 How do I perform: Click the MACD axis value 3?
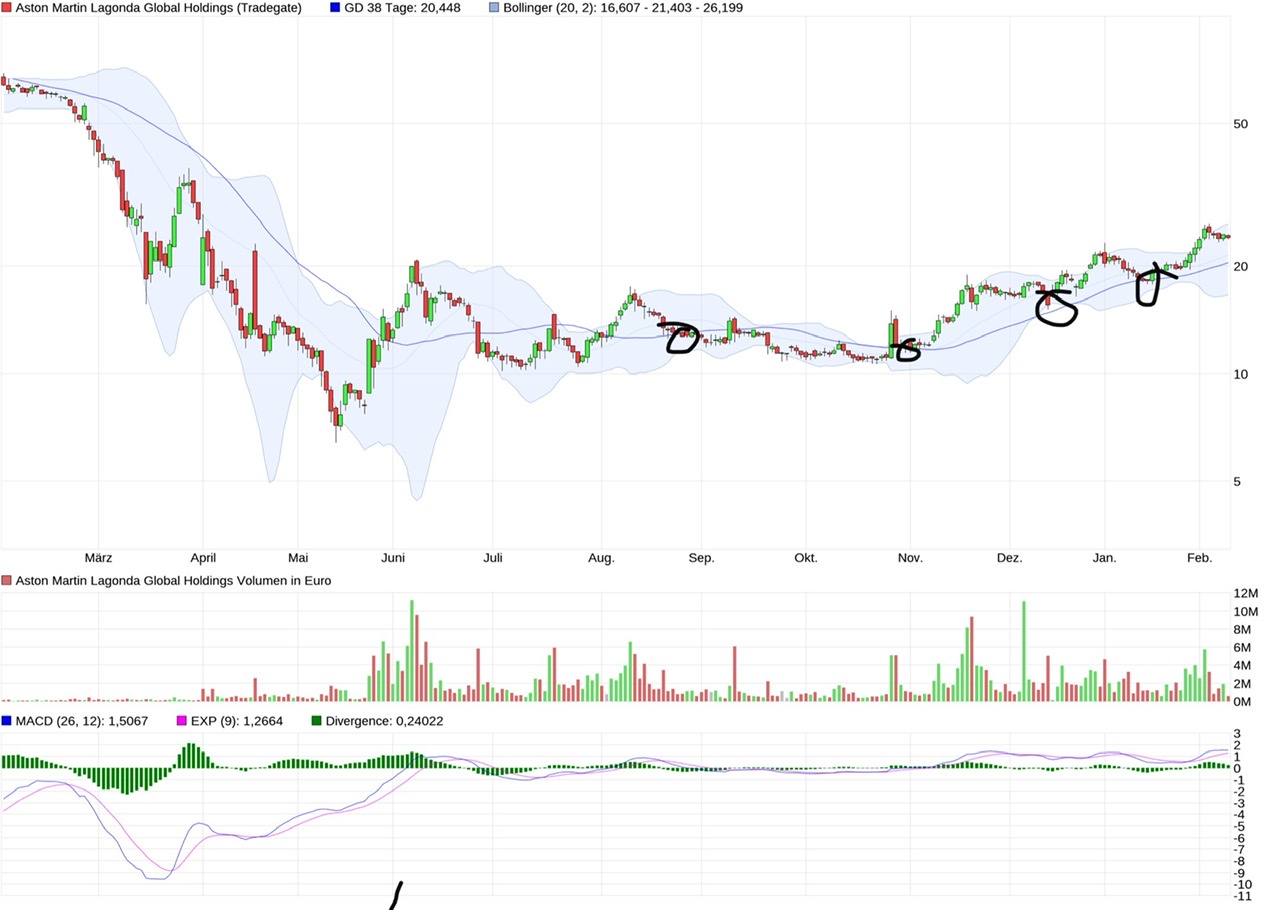click(x=1237, y=735)
